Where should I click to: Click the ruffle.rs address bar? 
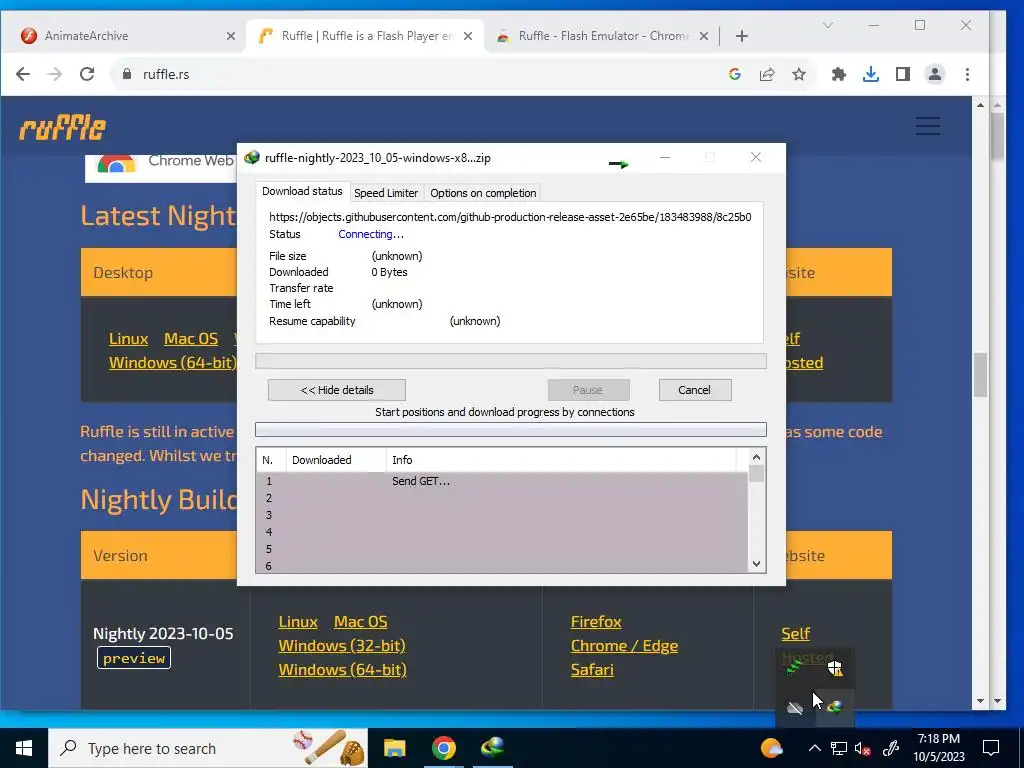pyautogui.click(x=418, y=74)
